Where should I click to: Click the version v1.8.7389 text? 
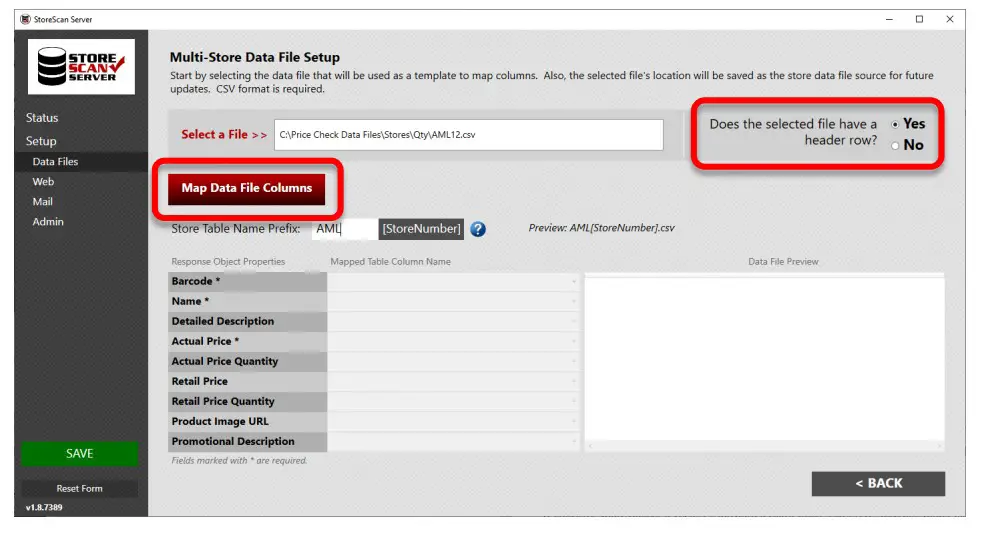(x=44, y=507)
